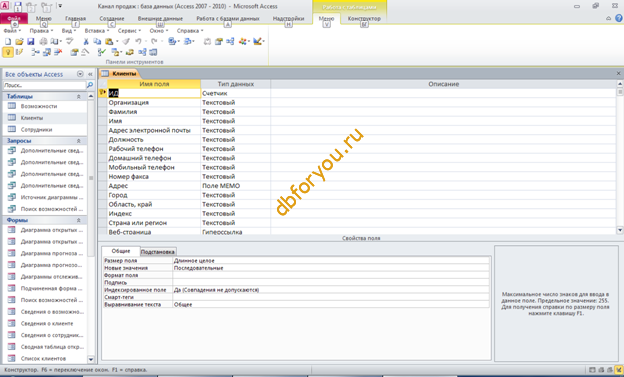Viewport: 624px width, 377px height.
Task: Switch to the Конструктор ribbon tab
Action: pyautogui.click(x=364, y=18)
